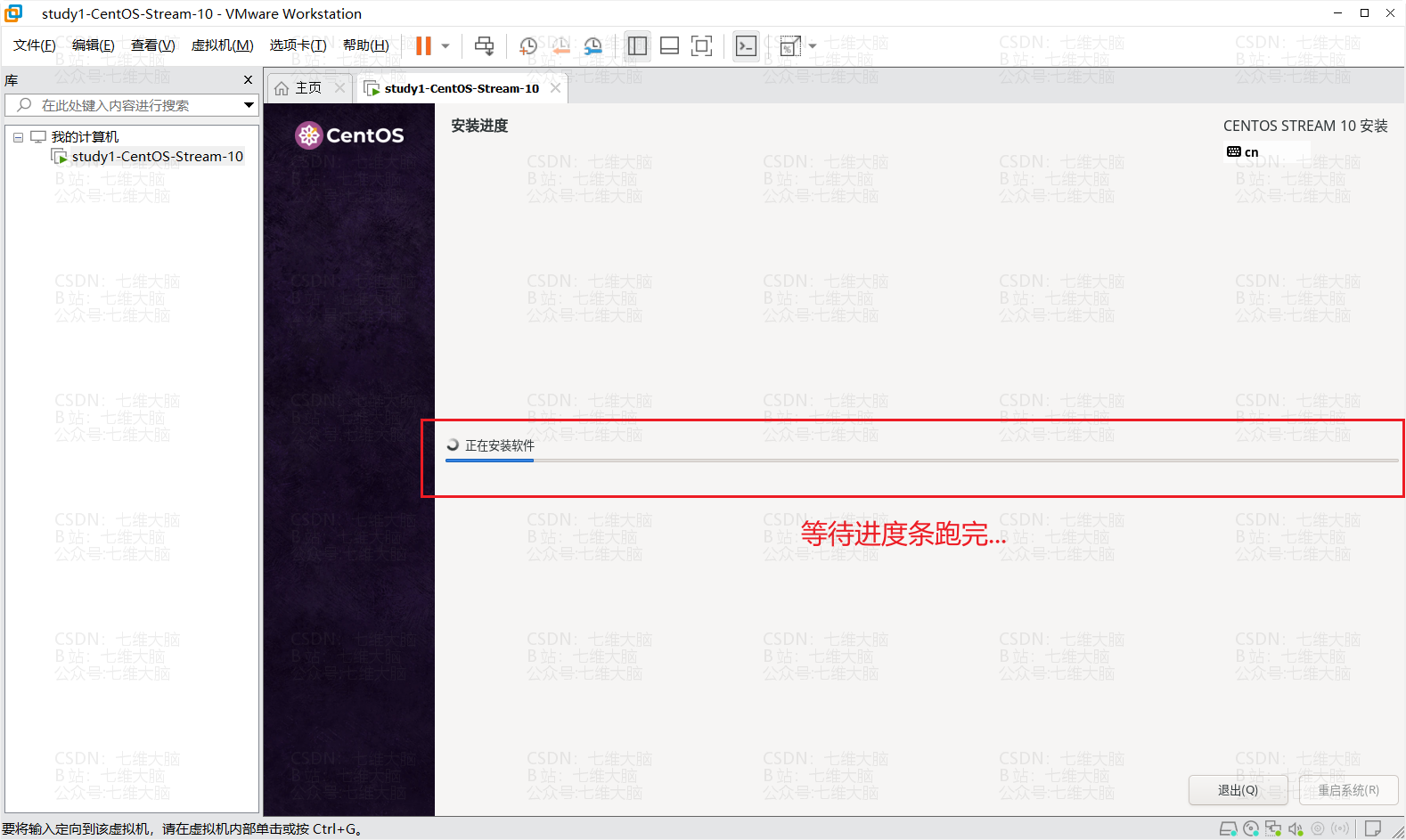Open the 编辑(E) menu
Screen dimensions: 1406x840
[x=94, y=45]
